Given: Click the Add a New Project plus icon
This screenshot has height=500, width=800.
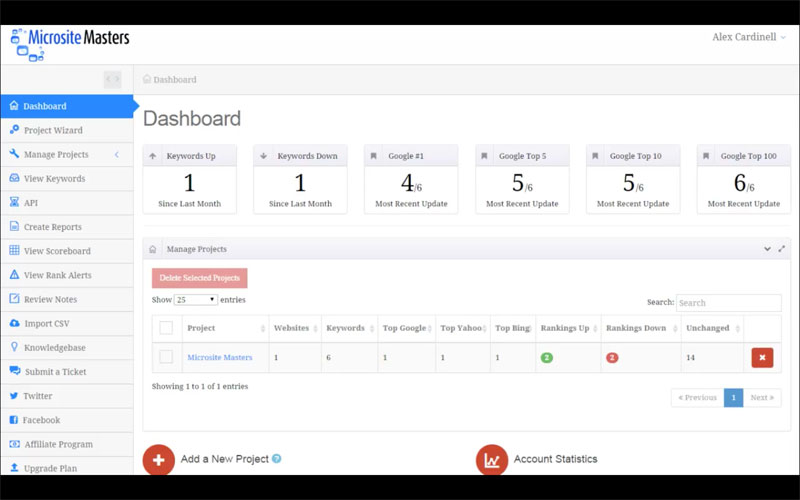Looking at the screenshot, I should (159, 460).
